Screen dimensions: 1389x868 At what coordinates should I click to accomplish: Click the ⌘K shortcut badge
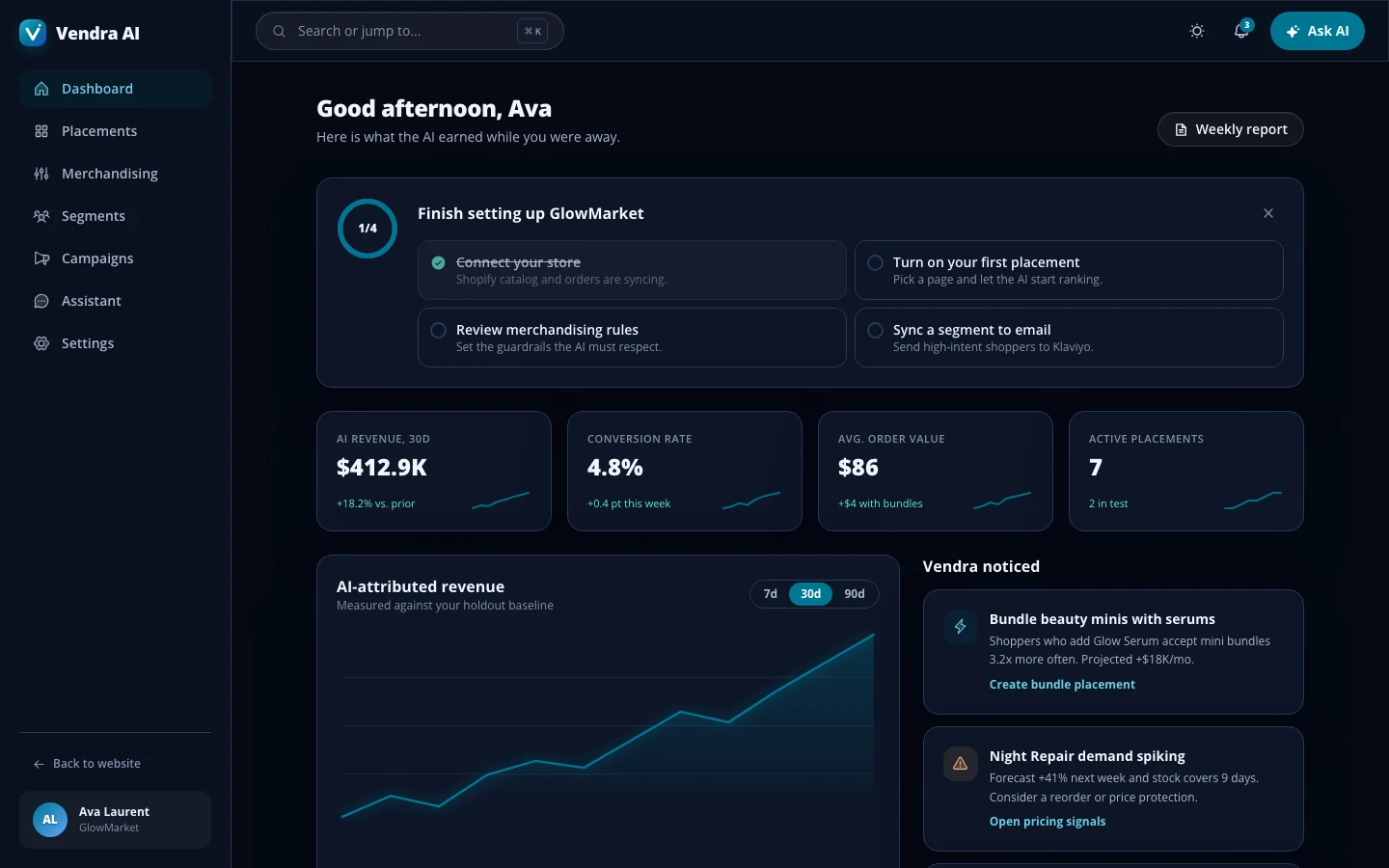[532, 31]
